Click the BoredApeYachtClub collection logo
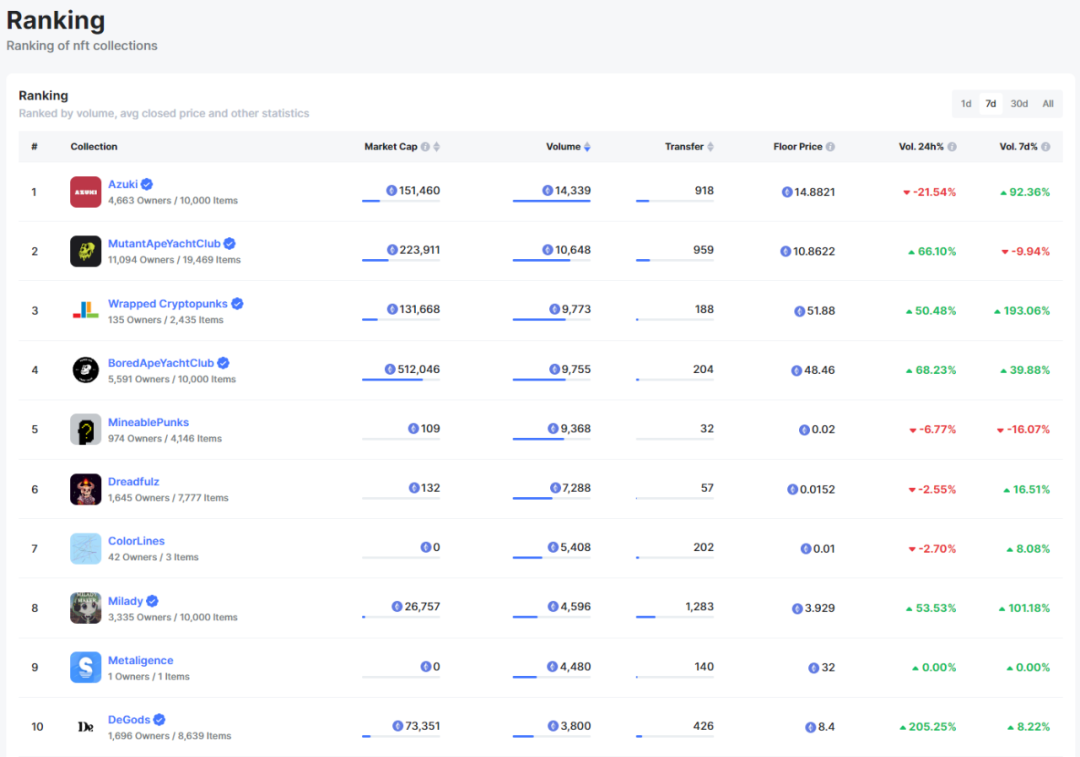 (85, 370)
